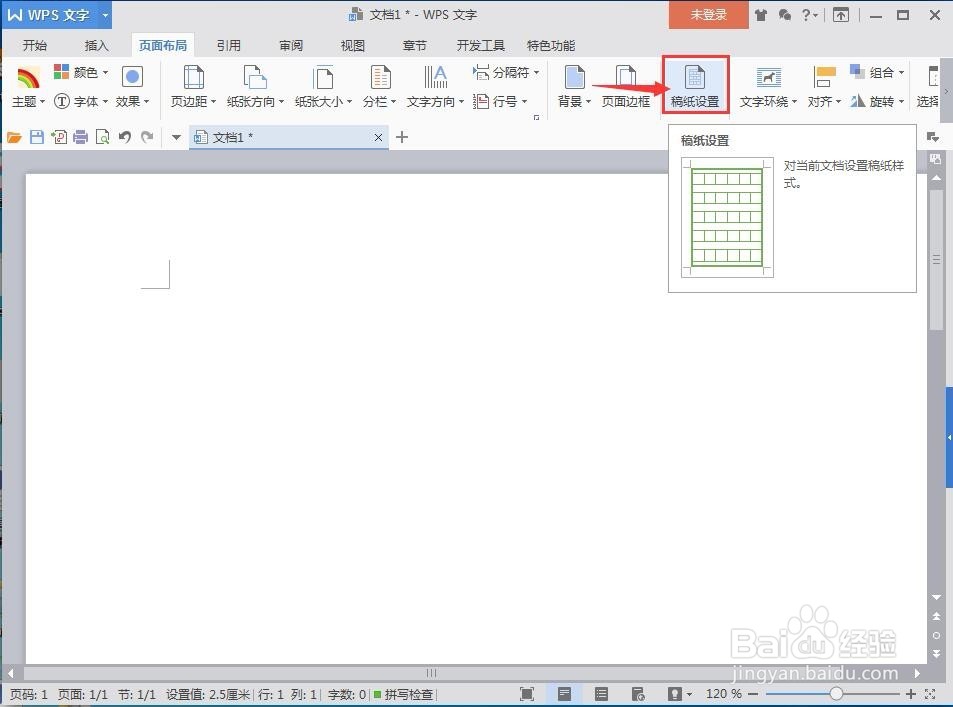Switch to the 引用 tab
Screen dimensions: 953x707
click(x=229, y=46)
